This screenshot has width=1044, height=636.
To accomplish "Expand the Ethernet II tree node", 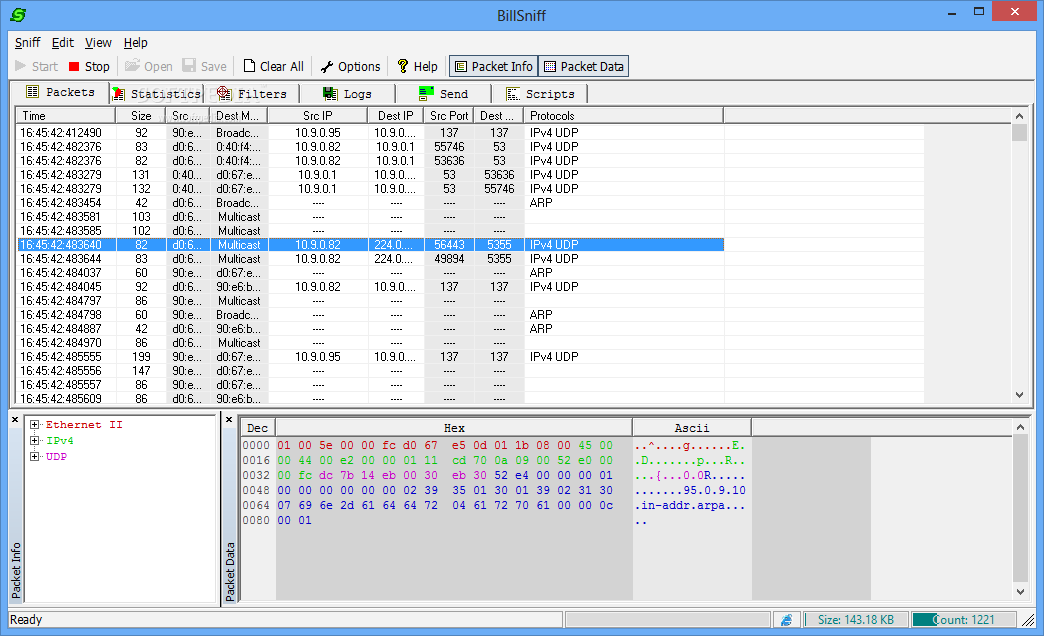I will point(35,424).
